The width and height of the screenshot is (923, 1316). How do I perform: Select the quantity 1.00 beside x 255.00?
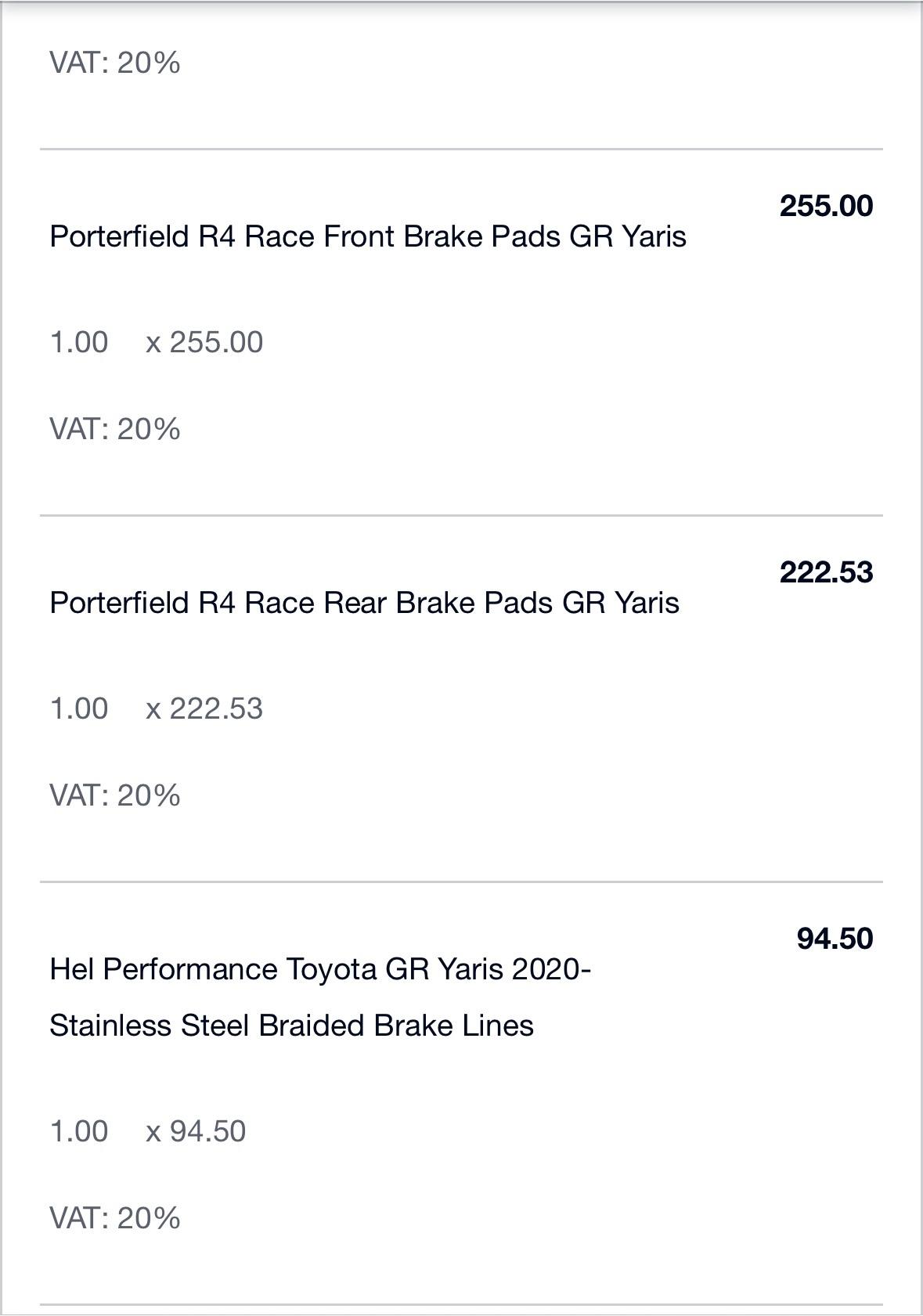[79, 342]
